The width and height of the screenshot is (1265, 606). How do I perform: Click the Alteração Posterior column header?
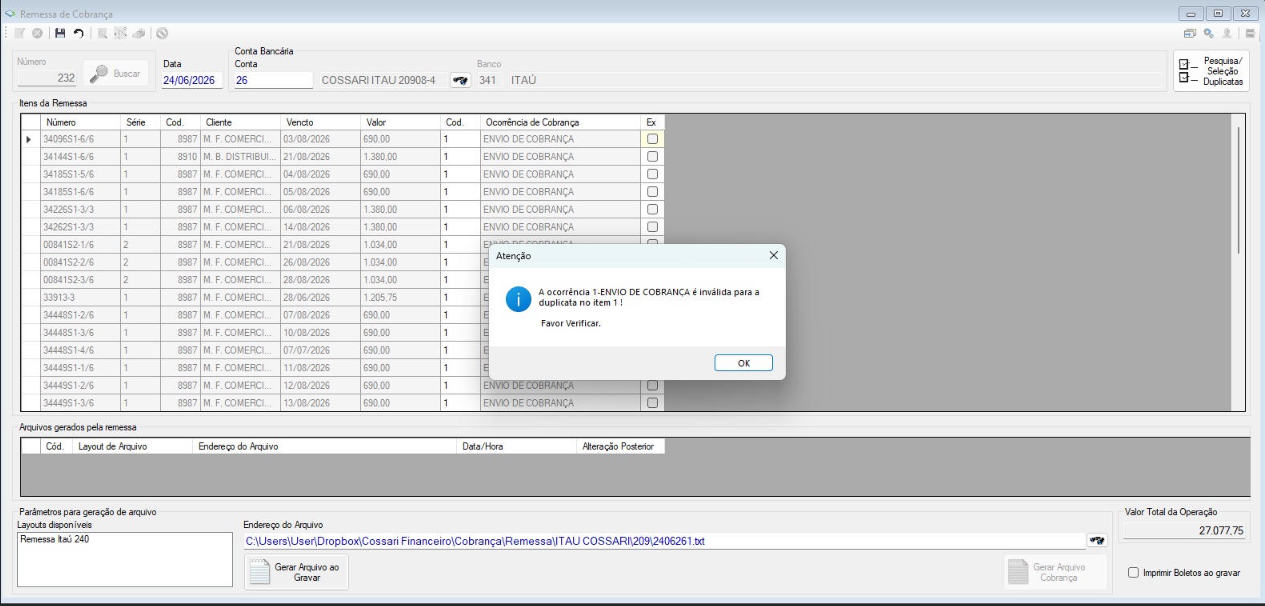point(620,446)
